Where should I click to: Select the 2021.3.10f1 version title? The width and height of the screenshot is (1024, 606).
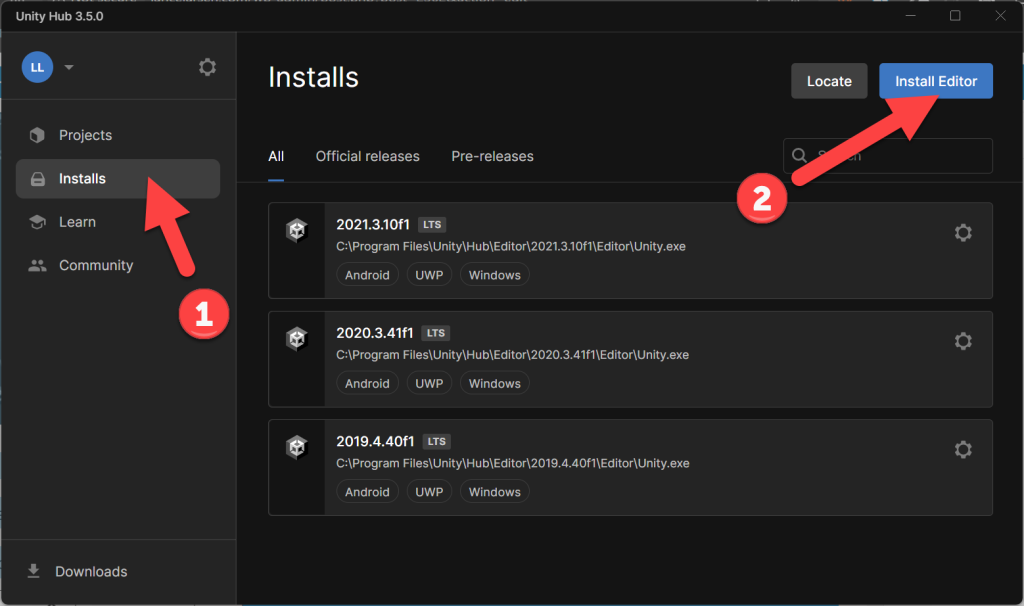pos(373,225)
